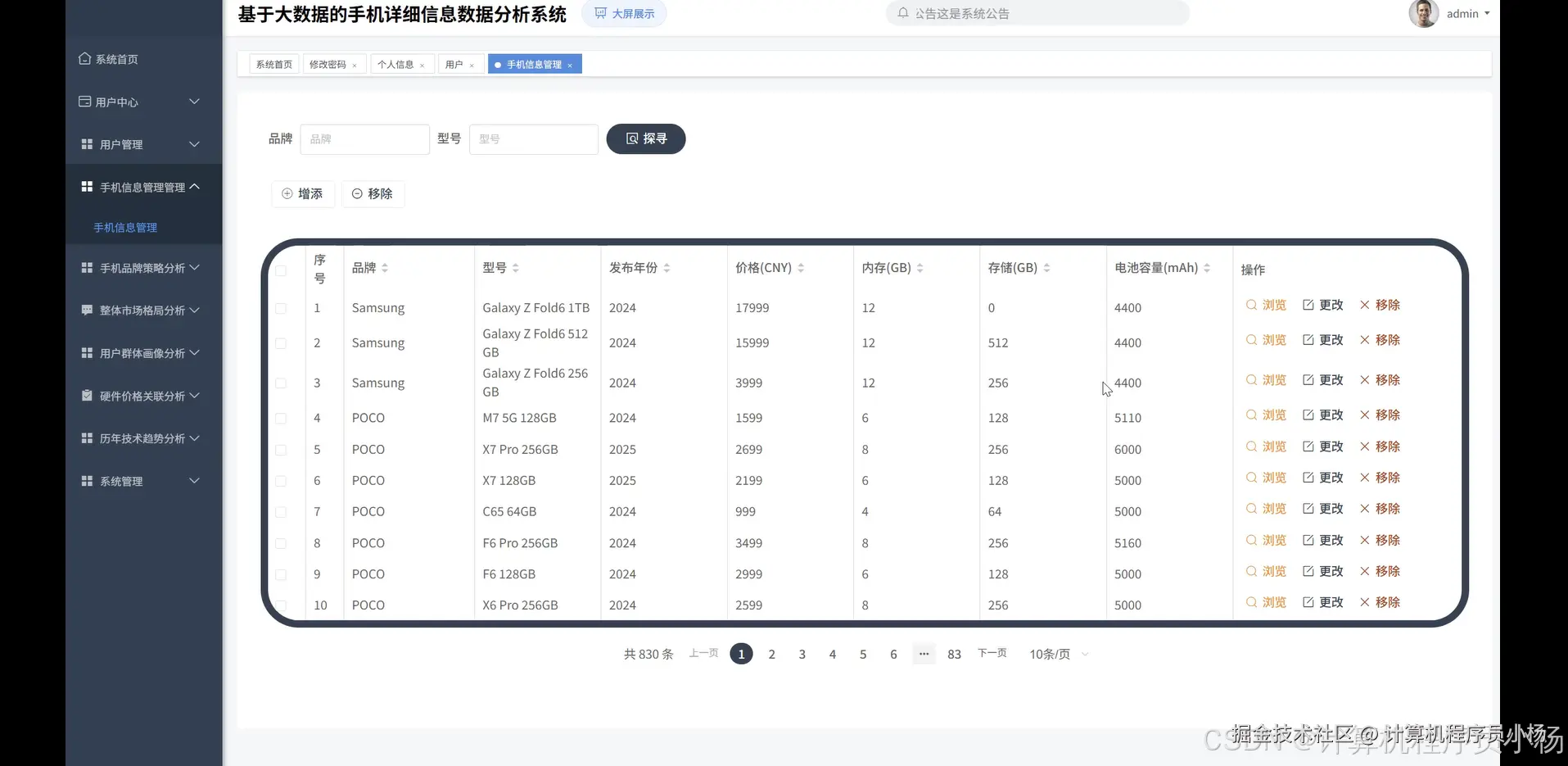Screen dimensions: 1568x766
Task: Jump to last page 83
Action: click(954, 654)
